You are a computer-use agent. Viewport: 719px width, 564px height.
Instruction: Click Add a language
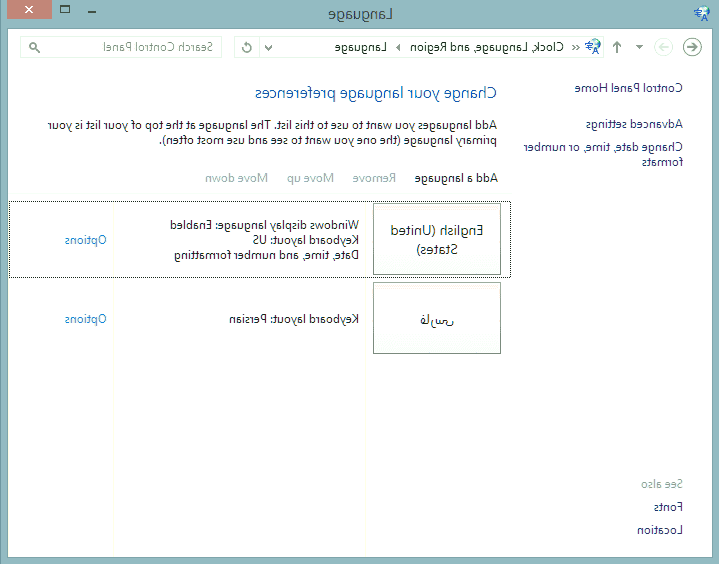[456, 178]
